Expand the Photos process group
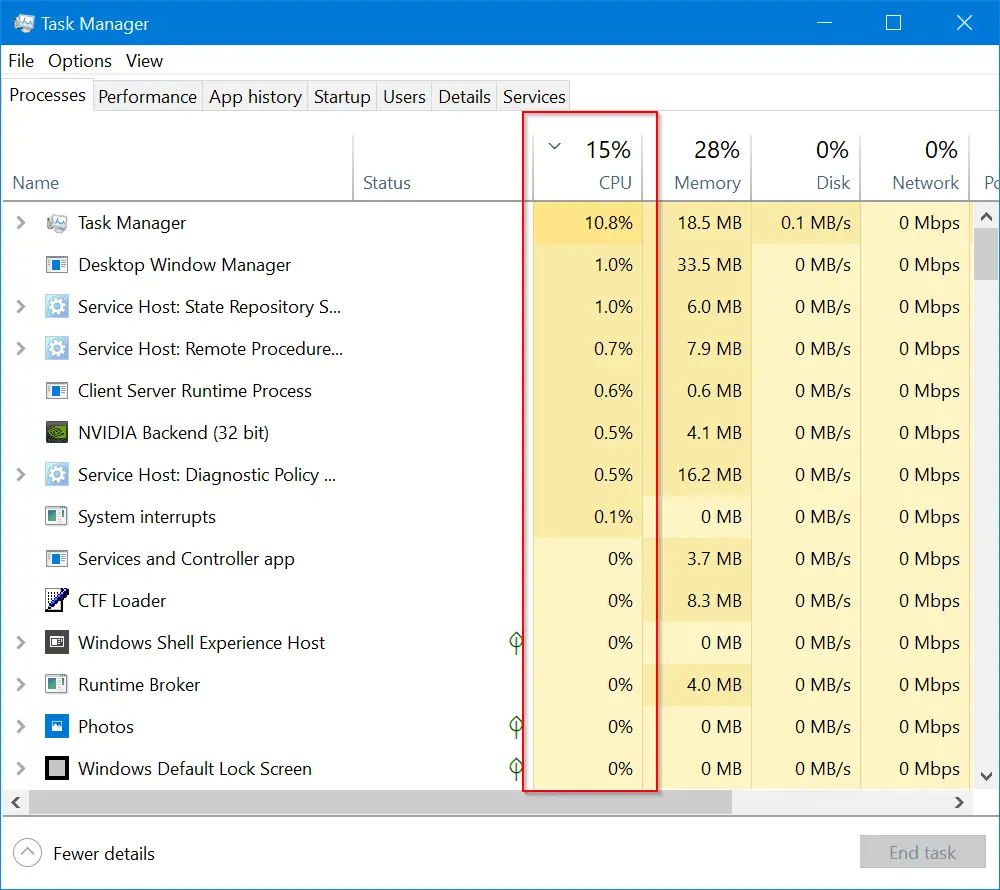This screenshot has width=1000, height=890. pyautogui.click(x=21, y=727)
